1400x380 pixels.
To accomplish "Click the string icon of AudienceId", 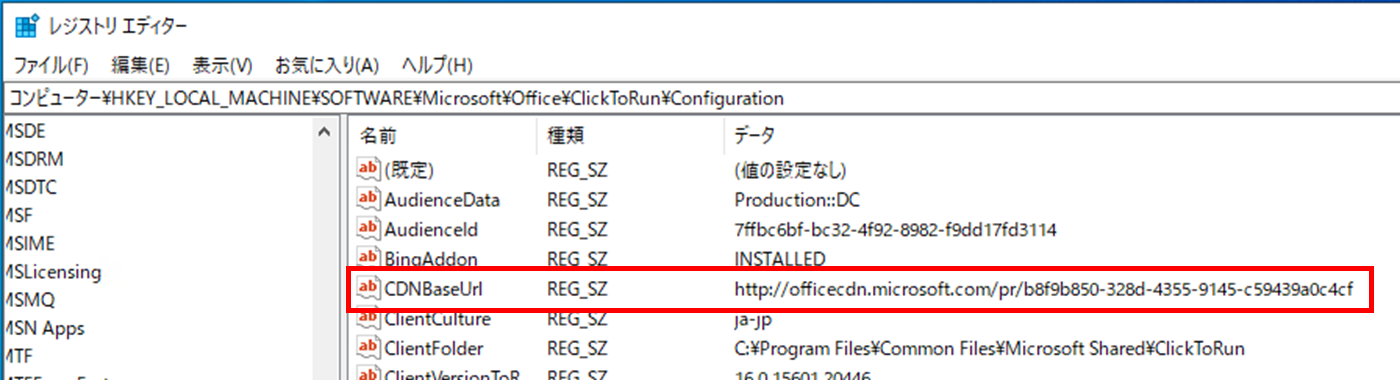I will (368, 229).
